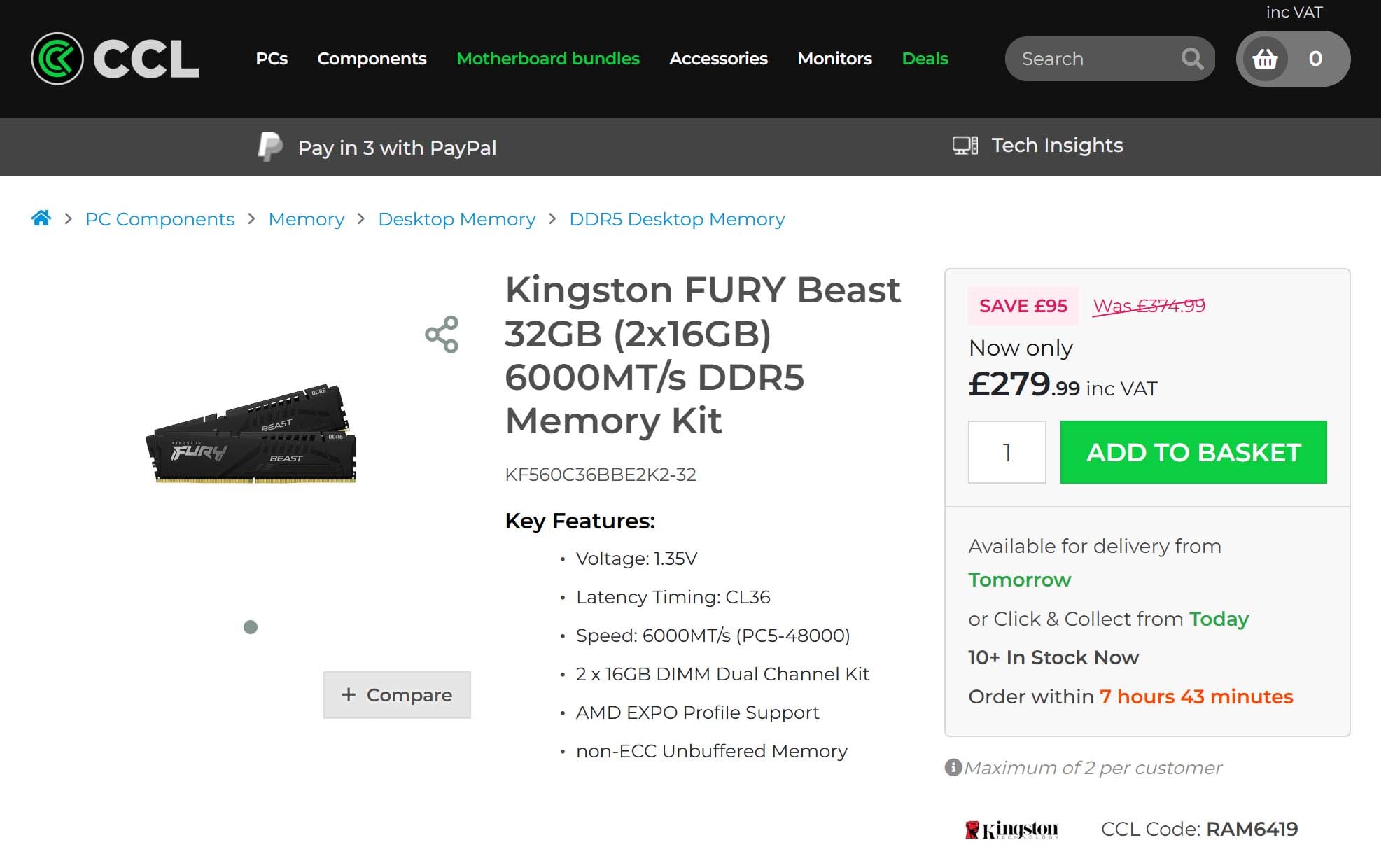Open the Accessories menu
The image size is (1381, 868).
718,59
